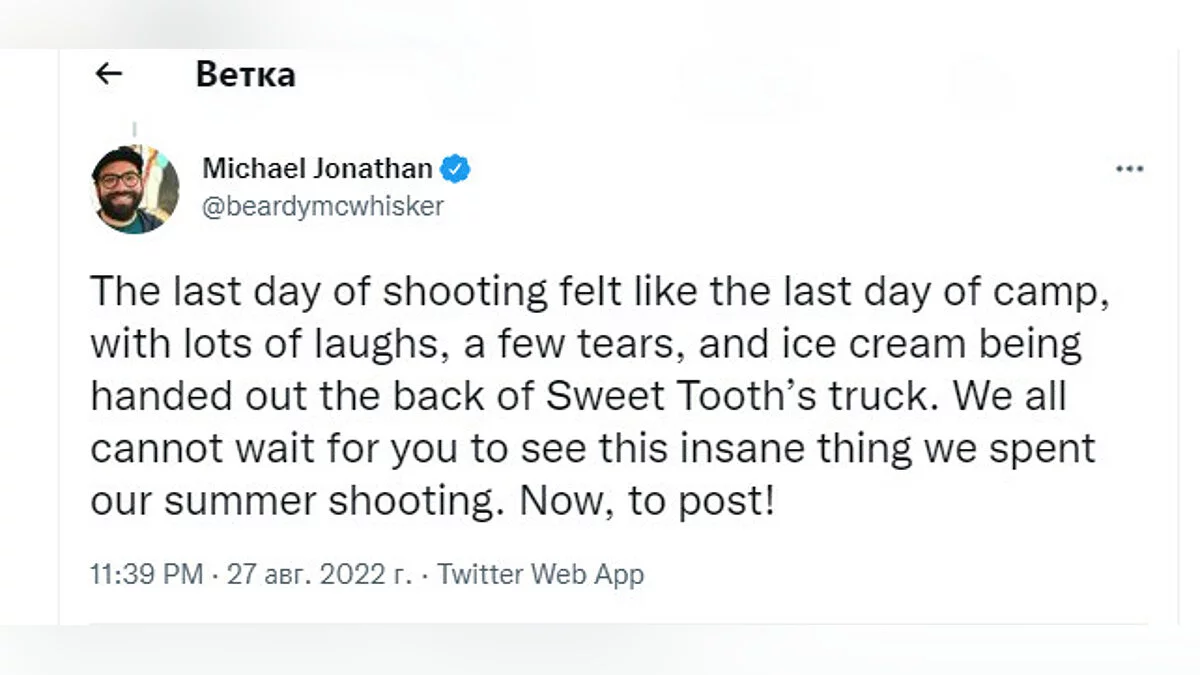
Task: Click the @beardymcwhisker handle
Action: point(323,206)
